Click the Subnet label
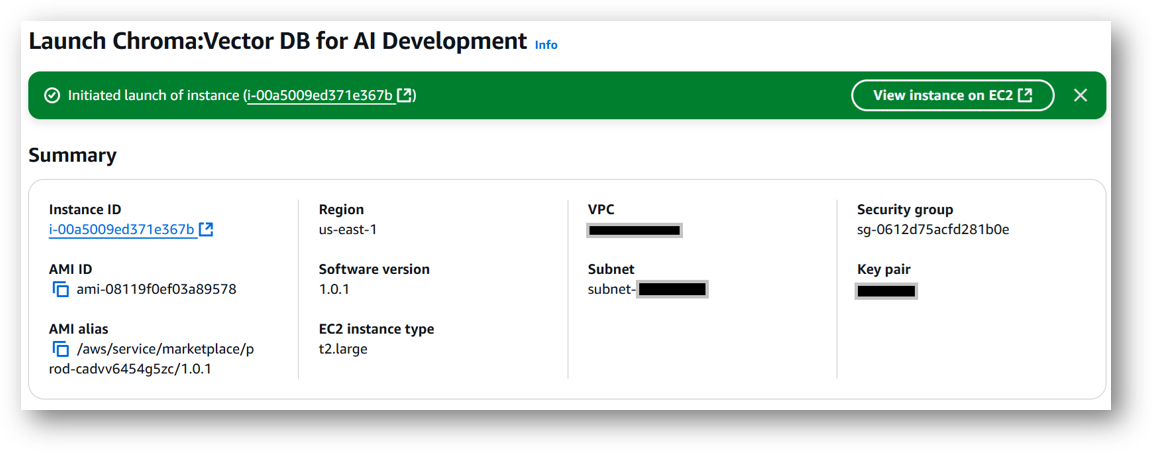The height and width of the screenshot is (452, 1153). pos(611,269)
